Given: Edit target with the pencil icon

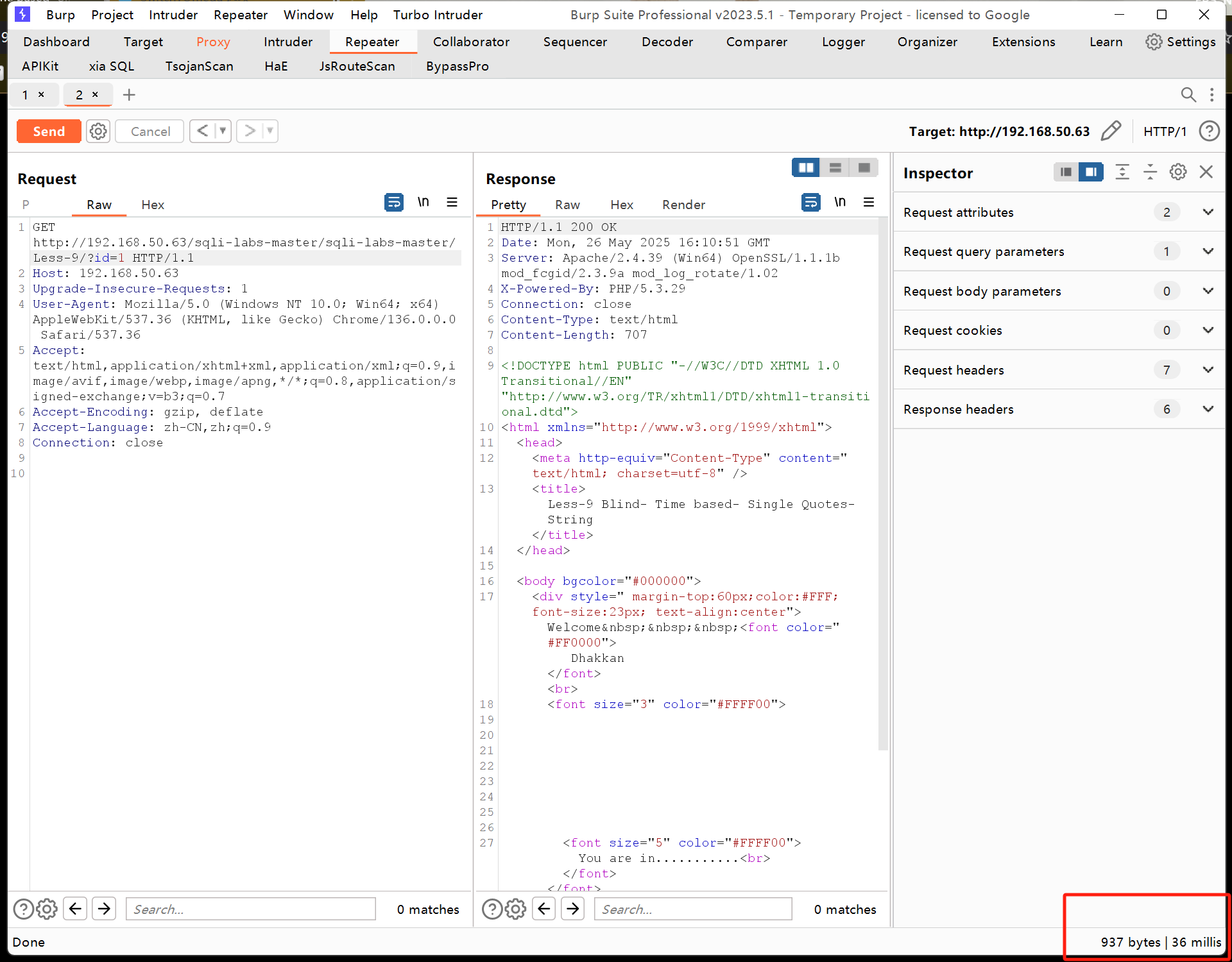Looking at the screenshot, I should click(1111, 131).
